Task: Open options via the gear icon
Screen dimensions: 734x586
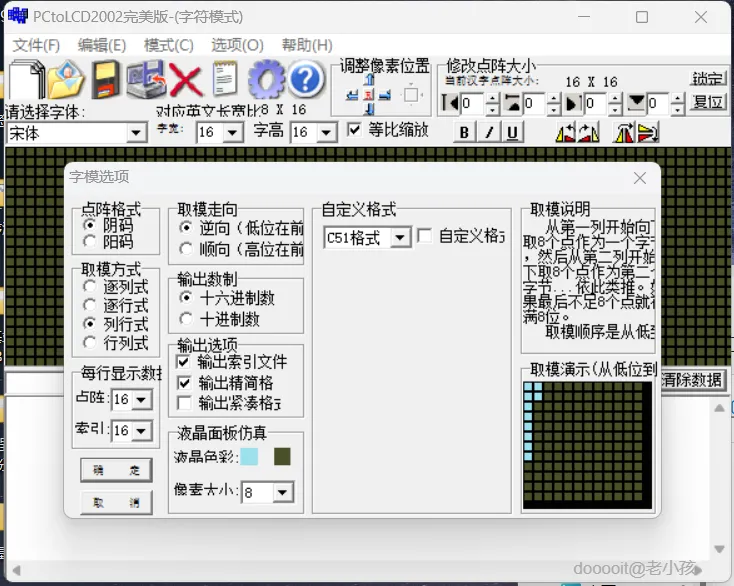Action: (266, 79)
